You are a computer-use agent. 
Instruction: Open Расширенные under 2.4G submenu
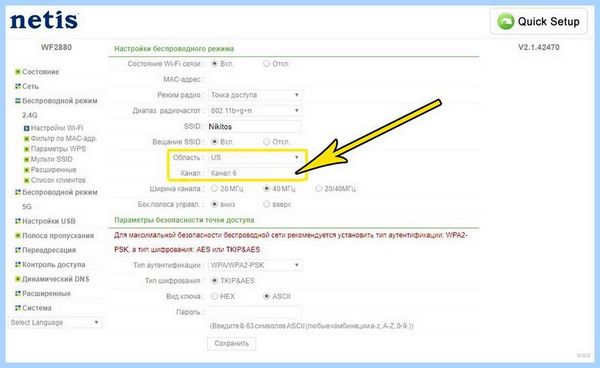pos(54,169)
